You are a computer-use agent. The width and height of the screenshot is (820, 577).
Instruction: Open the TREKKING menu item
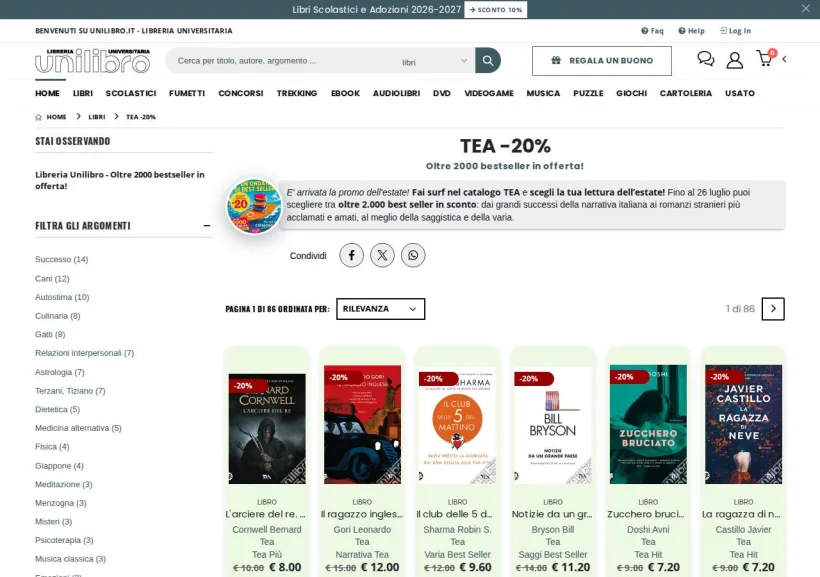pos(297,93)
